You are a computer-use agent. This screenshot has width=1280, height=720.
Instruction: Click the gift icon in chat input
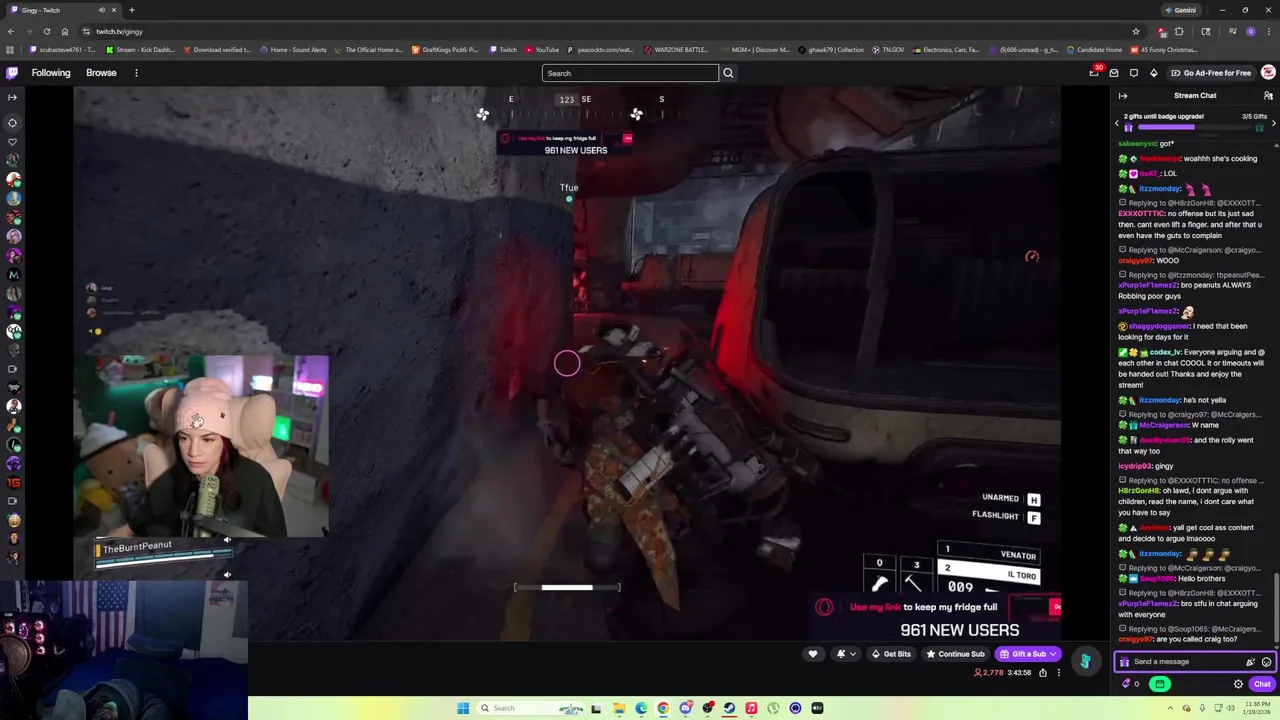point(1124,662)
